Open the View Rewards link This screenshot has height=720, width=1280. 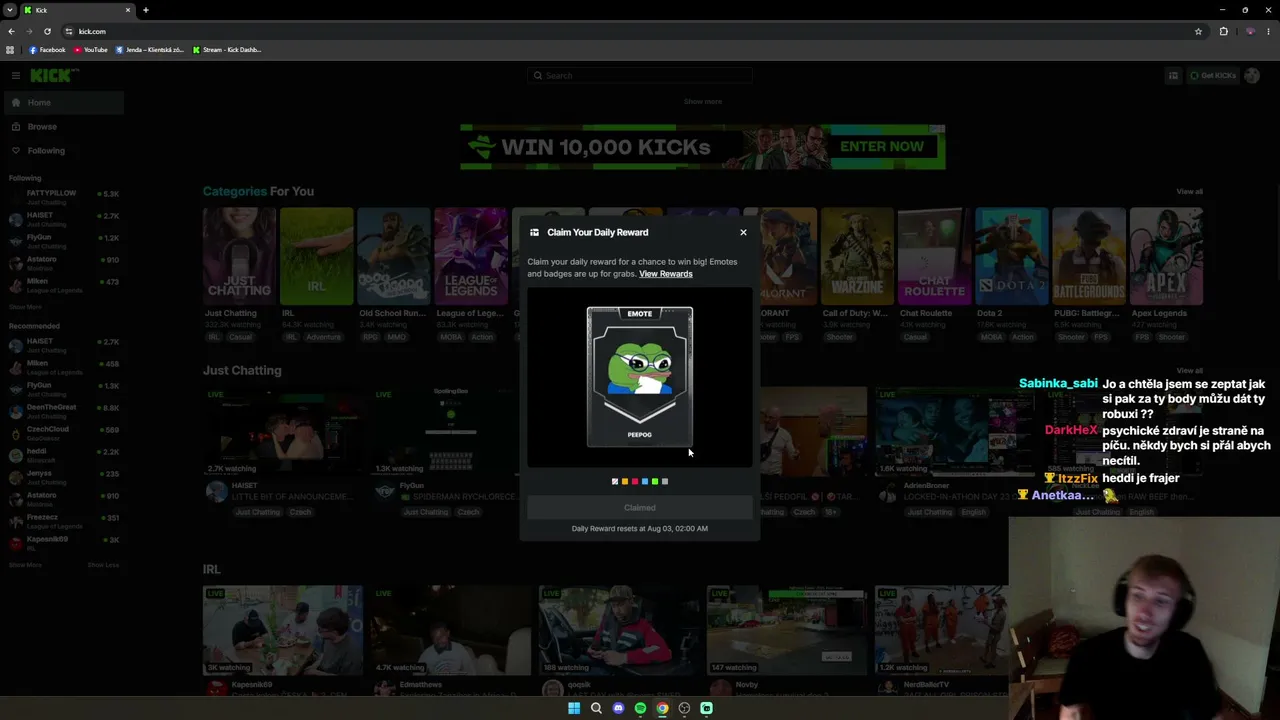[x=666, y=274]
